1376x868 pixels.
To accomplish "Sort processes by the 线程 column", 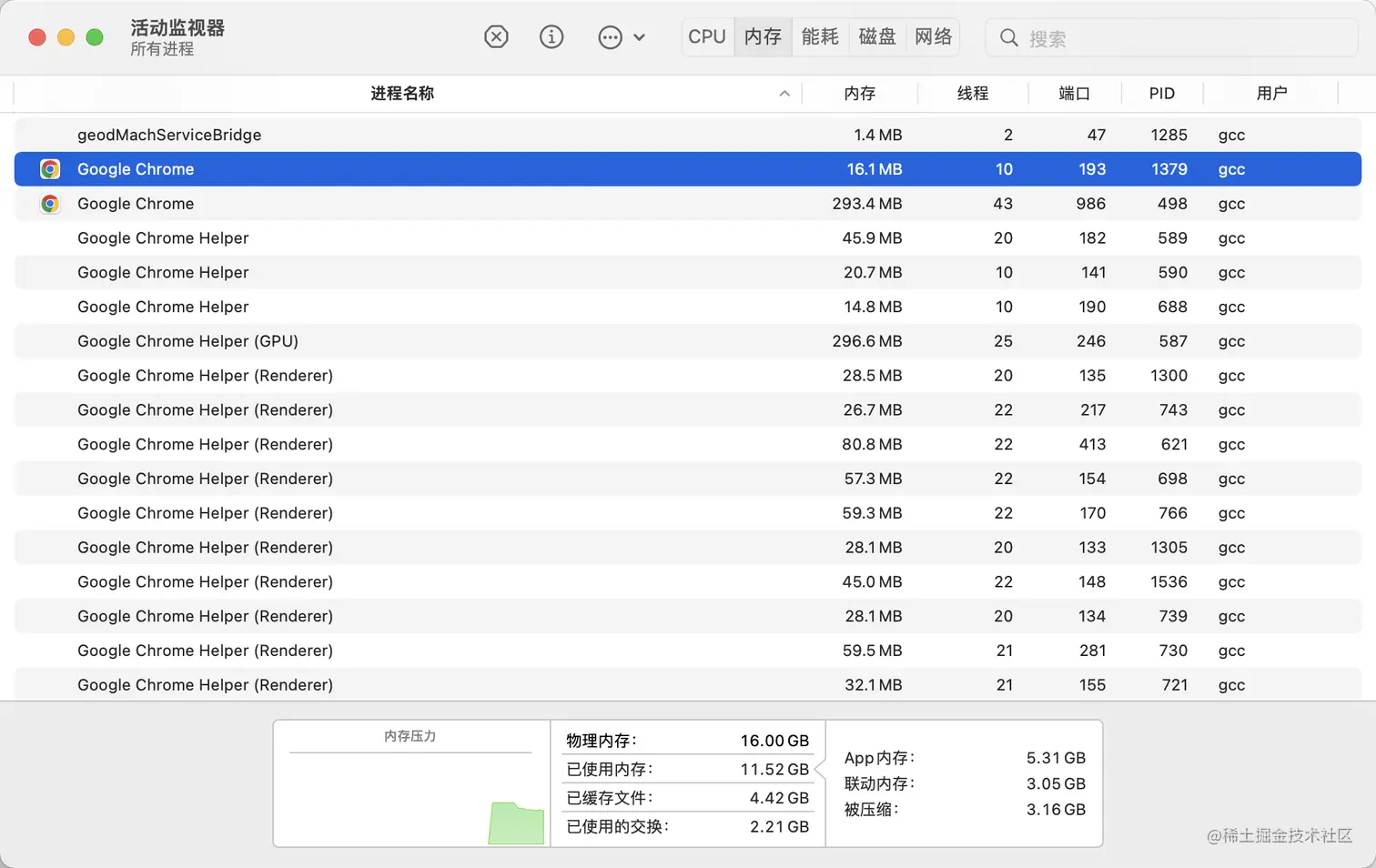I will point(973,93).
